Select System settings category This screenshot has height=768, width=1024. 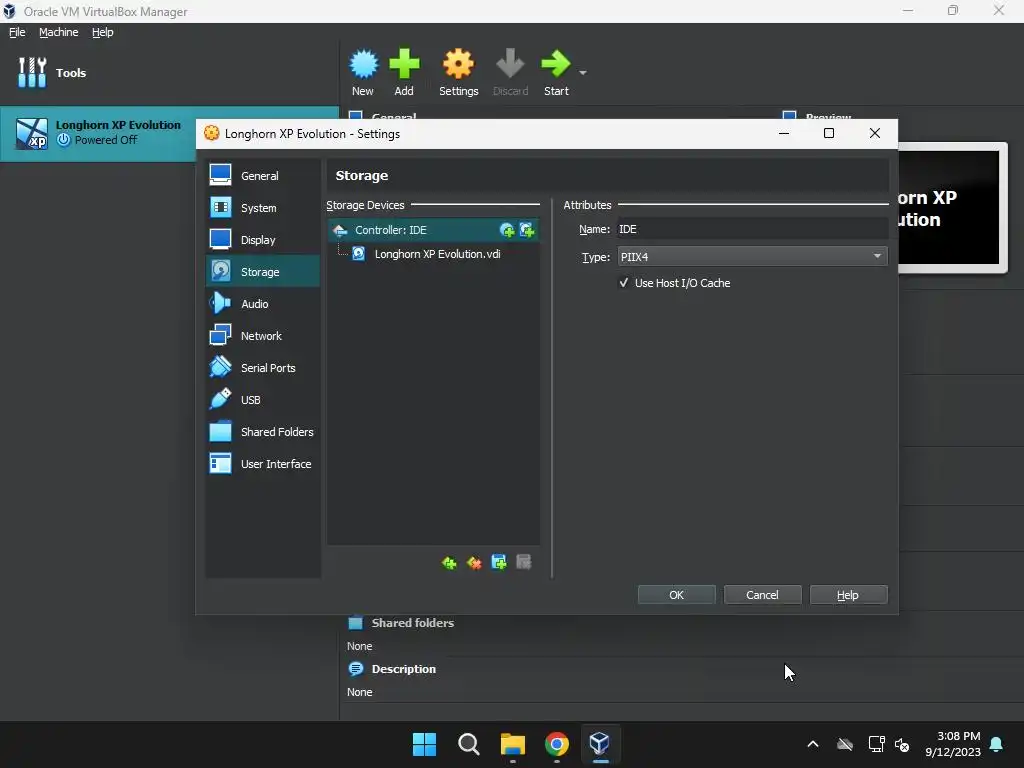click(263, 208)
